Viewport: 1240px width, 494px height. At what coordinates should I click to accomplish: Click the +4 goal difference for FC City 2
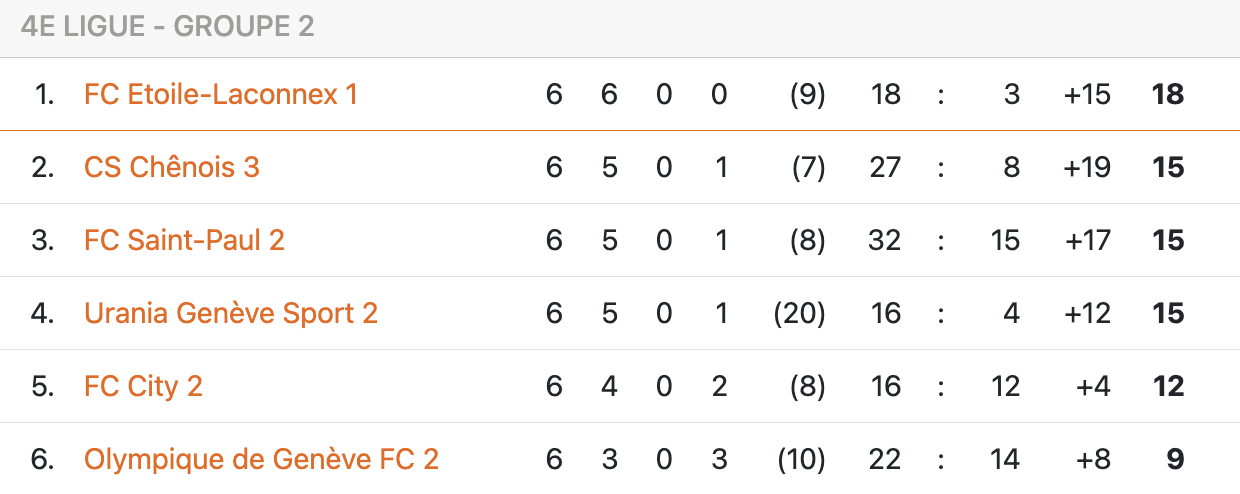[1094, 386]
